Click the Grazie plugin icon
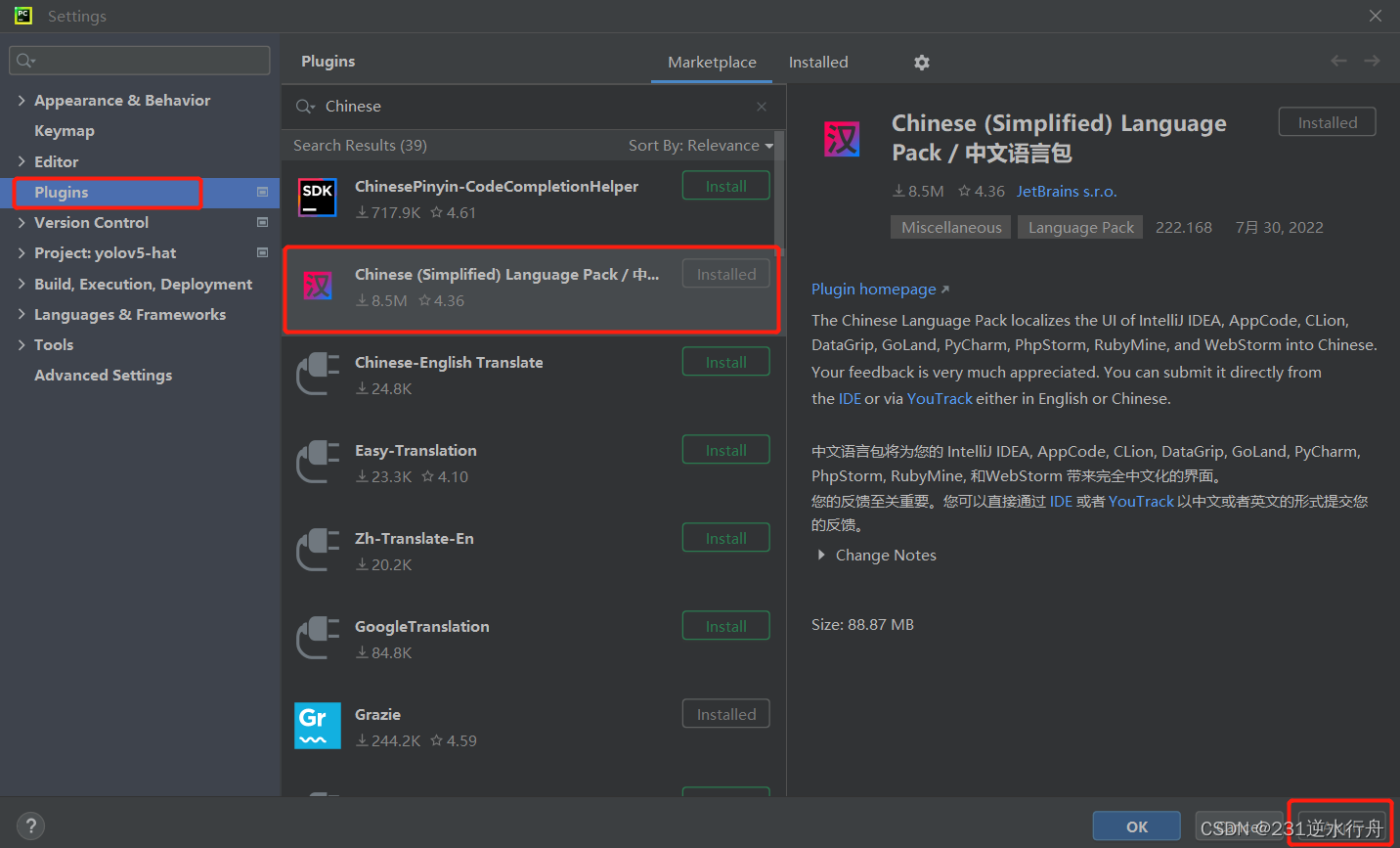The height and width of the screenshot is (848, 1400). (x=318, y=726)
